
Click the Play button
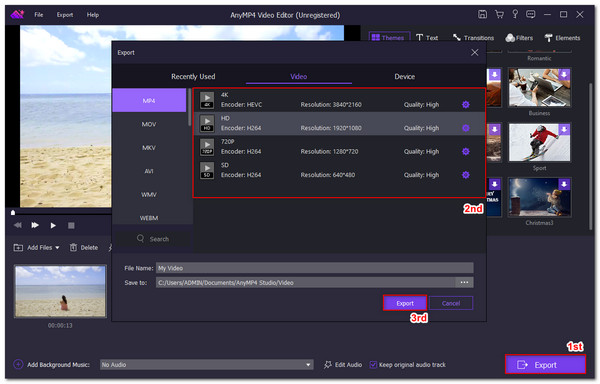[53, 225]
